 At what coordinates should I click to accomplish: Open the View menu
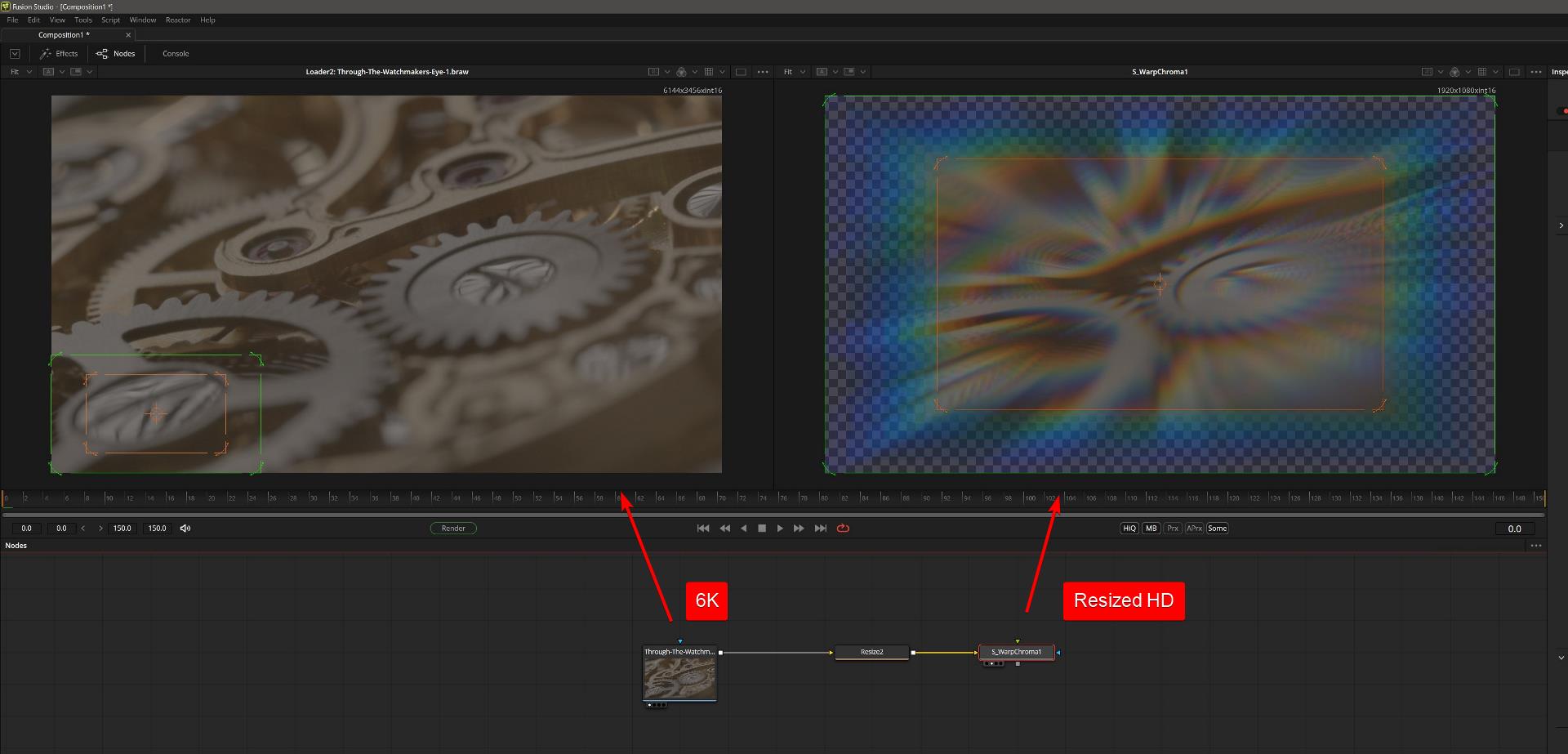(57, 20)
